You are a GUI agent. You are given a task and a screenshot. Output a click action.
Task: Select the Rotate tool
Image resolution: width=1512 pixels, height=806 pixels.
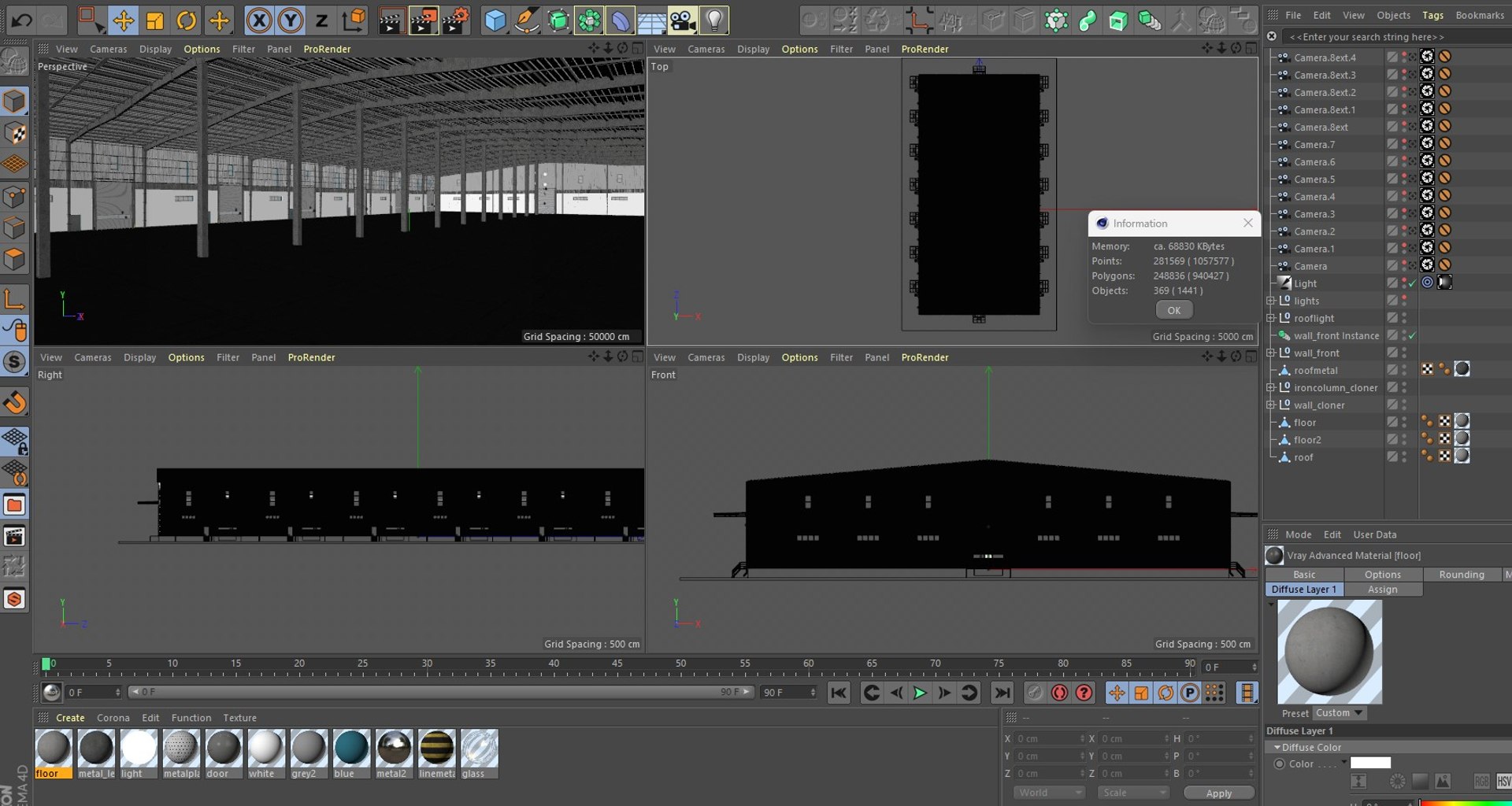187,20
